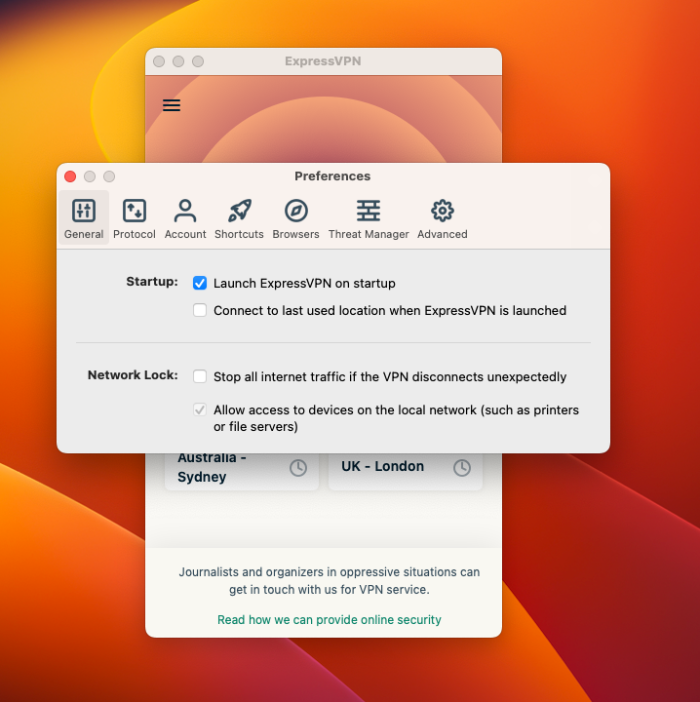Toggle Allow access to local network devices

(200, 410)
